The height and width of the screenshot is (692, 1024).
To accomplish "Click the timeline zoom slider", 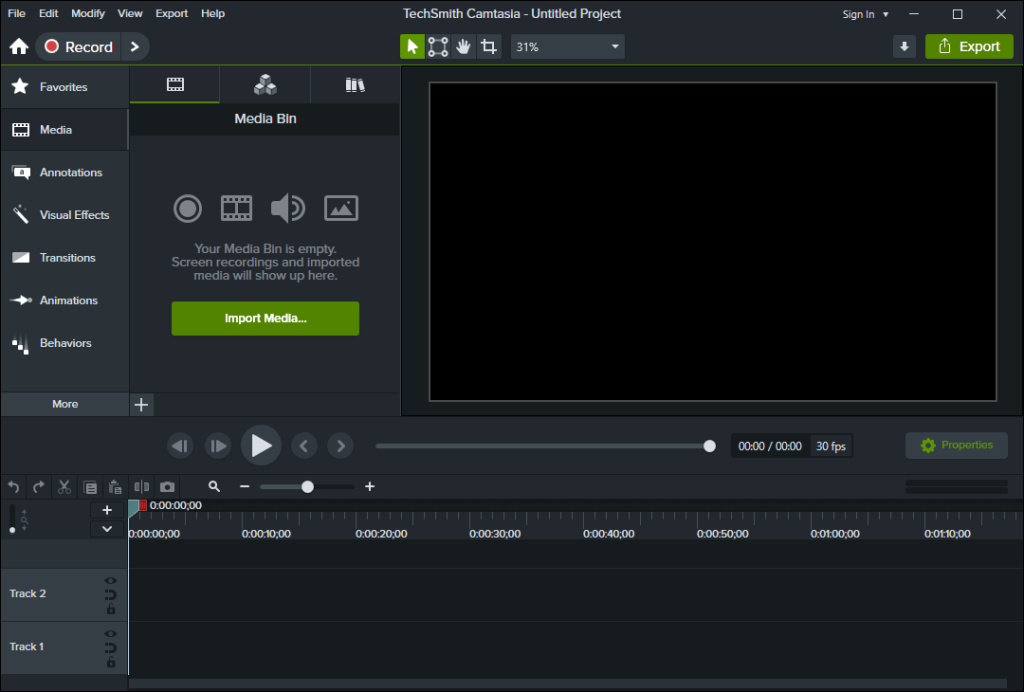I will [307, 487].
